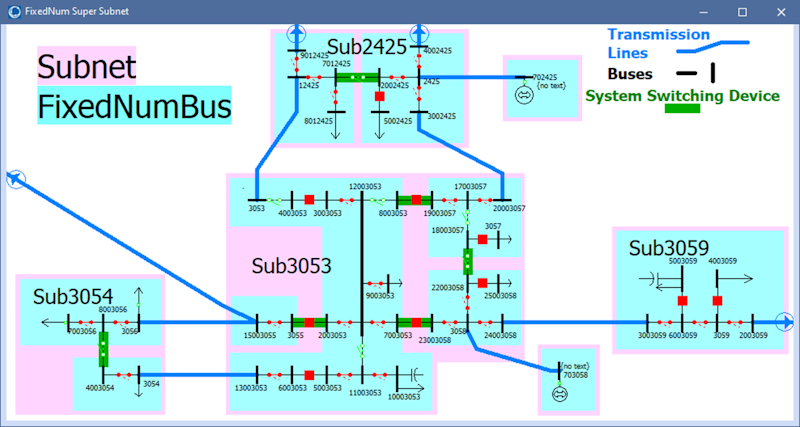Click green switching device between 18003057 and 22003058

tap(467, 261)
